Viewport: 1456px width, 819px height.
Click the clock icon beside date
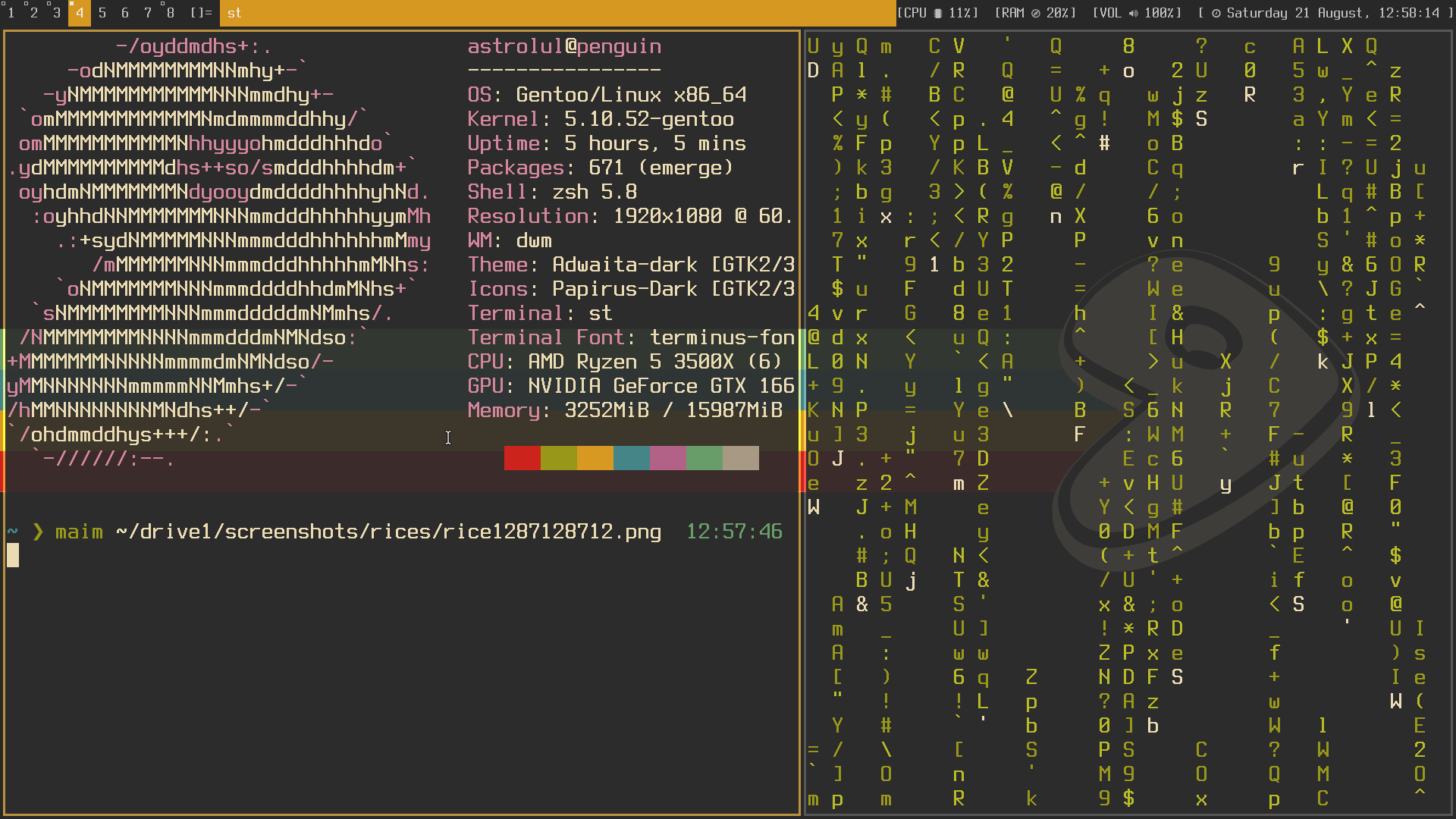[x=1216, y=13]
